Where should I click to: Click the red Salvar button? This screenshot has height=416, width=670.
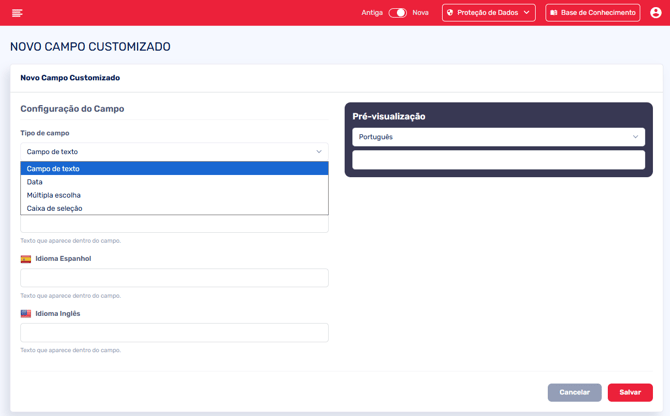tap(629, 392)
